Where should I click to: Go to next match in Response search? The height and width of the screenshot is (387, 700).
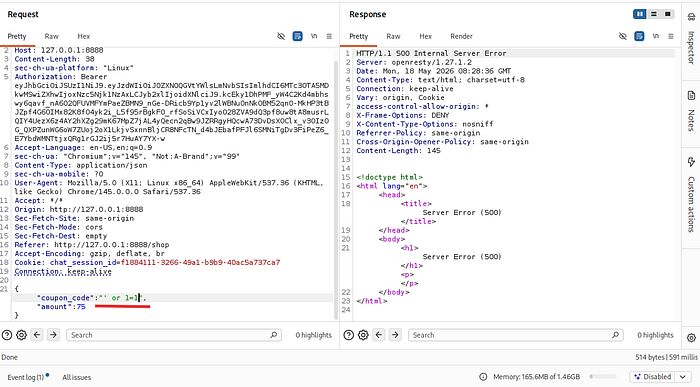click(395, 335)
